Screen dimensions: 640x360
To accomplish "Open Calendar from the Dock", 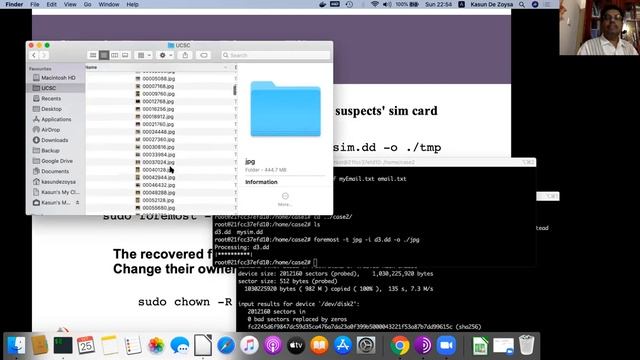I will (86, 345).
